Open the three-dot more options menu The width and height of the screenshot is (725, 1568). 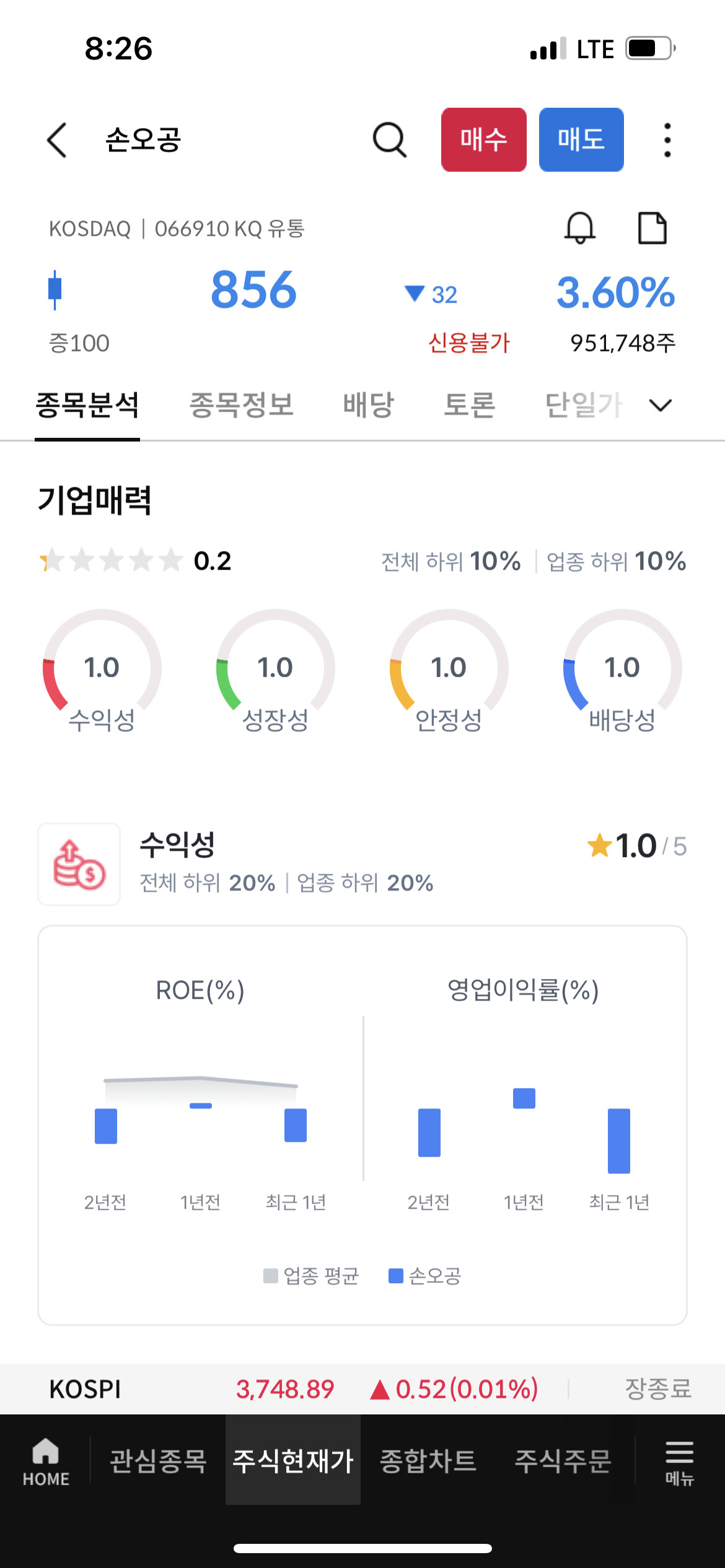coord(667,140)
